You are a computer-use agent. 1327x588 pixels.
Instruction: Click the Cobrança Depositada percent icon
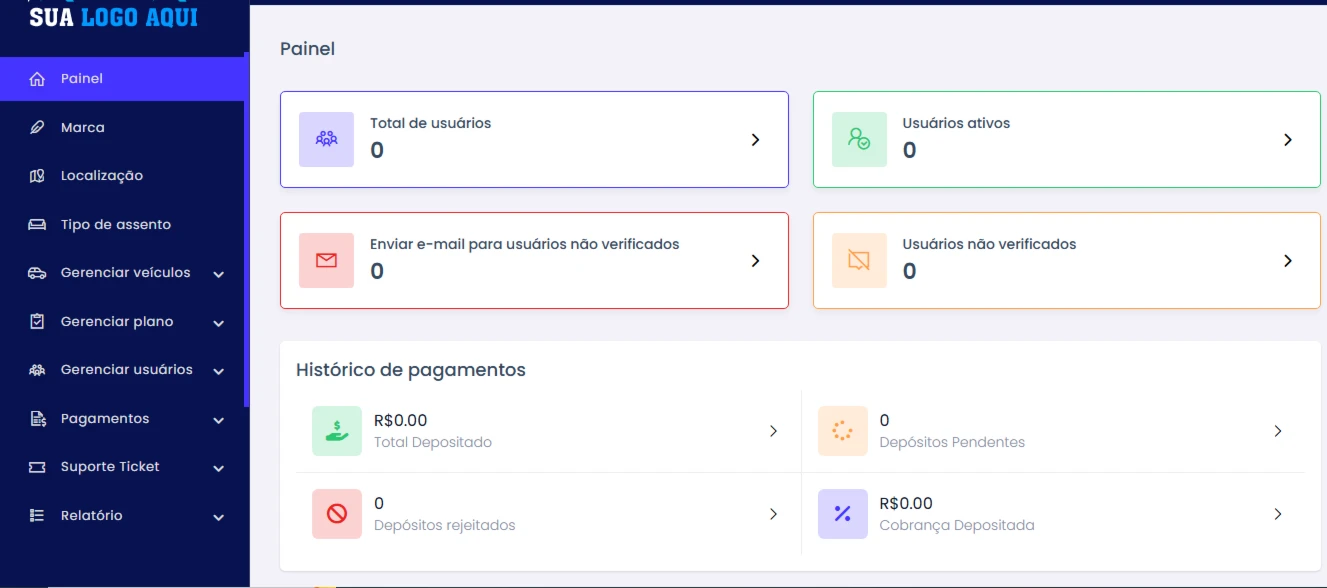click(x=843, y=514)
